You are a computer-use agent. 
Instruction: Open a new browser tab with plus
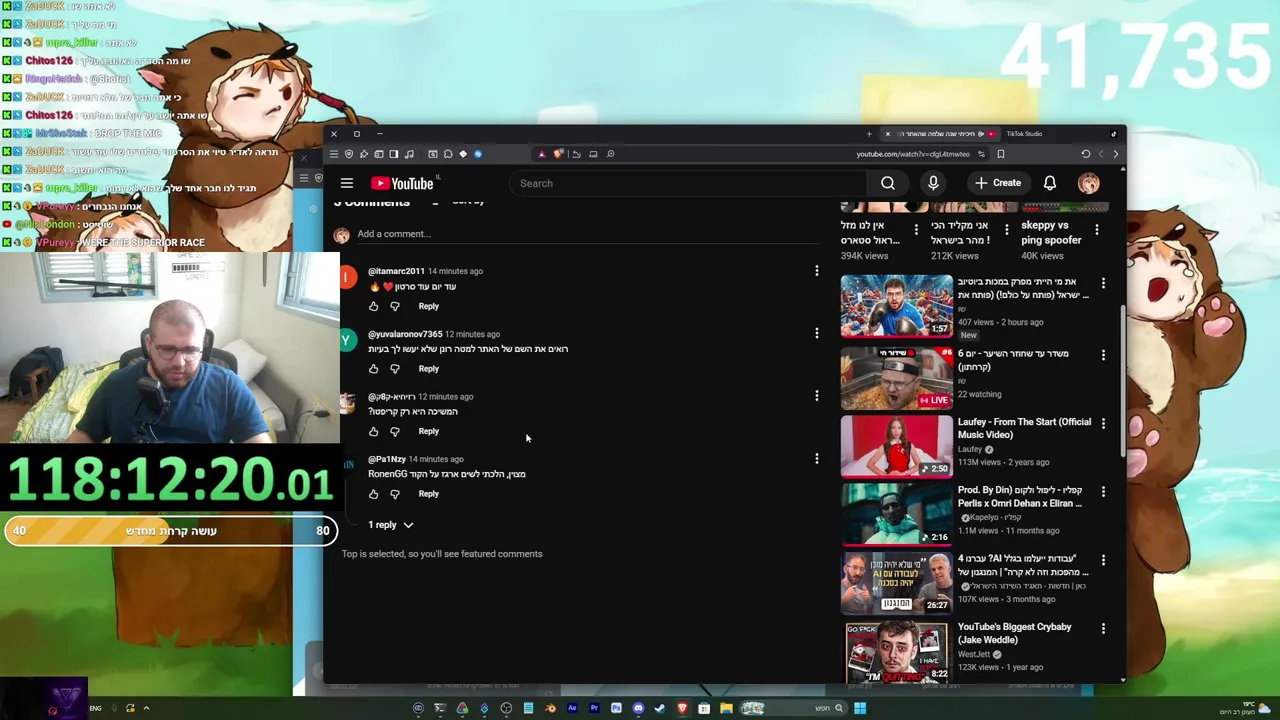click(x=869, y=134)
